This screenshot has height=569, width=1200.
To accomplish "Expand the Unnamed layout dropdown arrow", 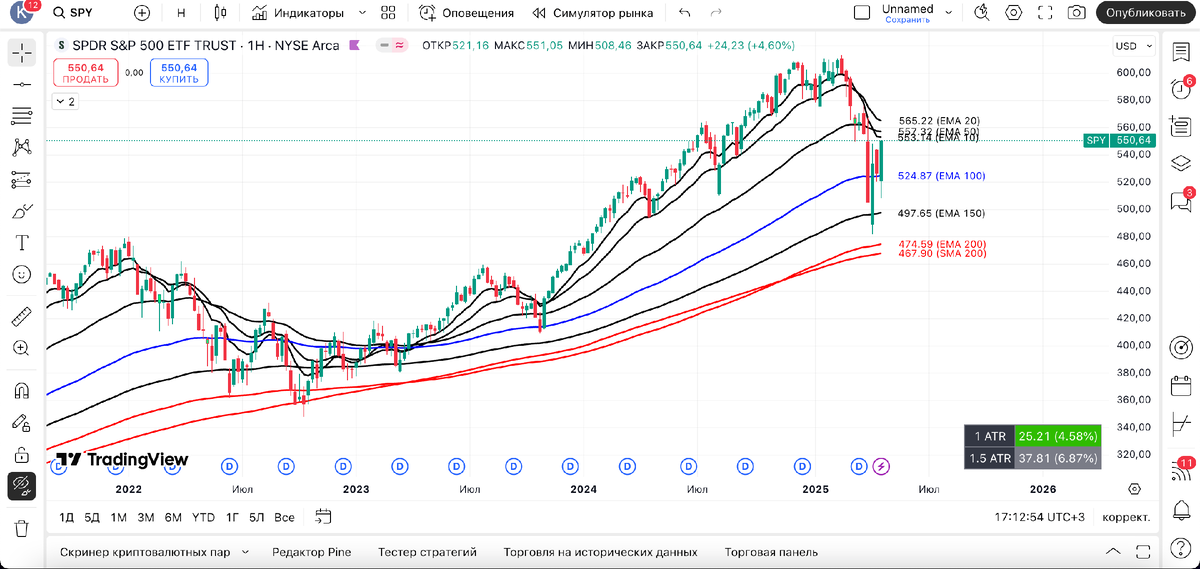I will click(x=948, y=13).
